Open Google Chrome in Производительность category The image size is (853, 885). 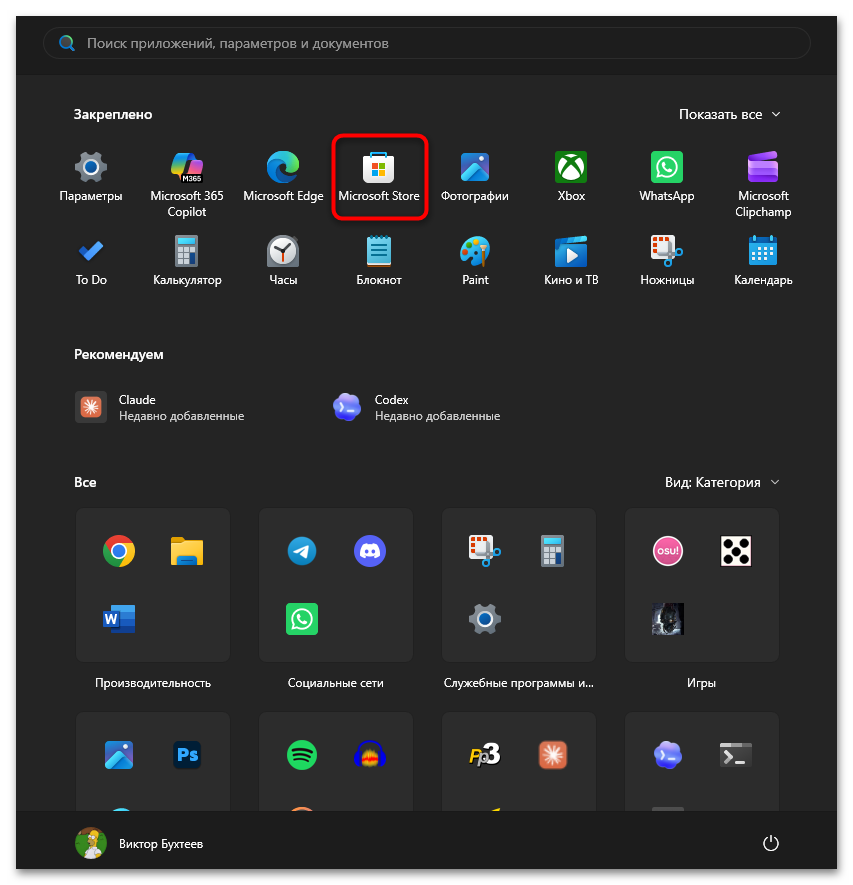119,551
